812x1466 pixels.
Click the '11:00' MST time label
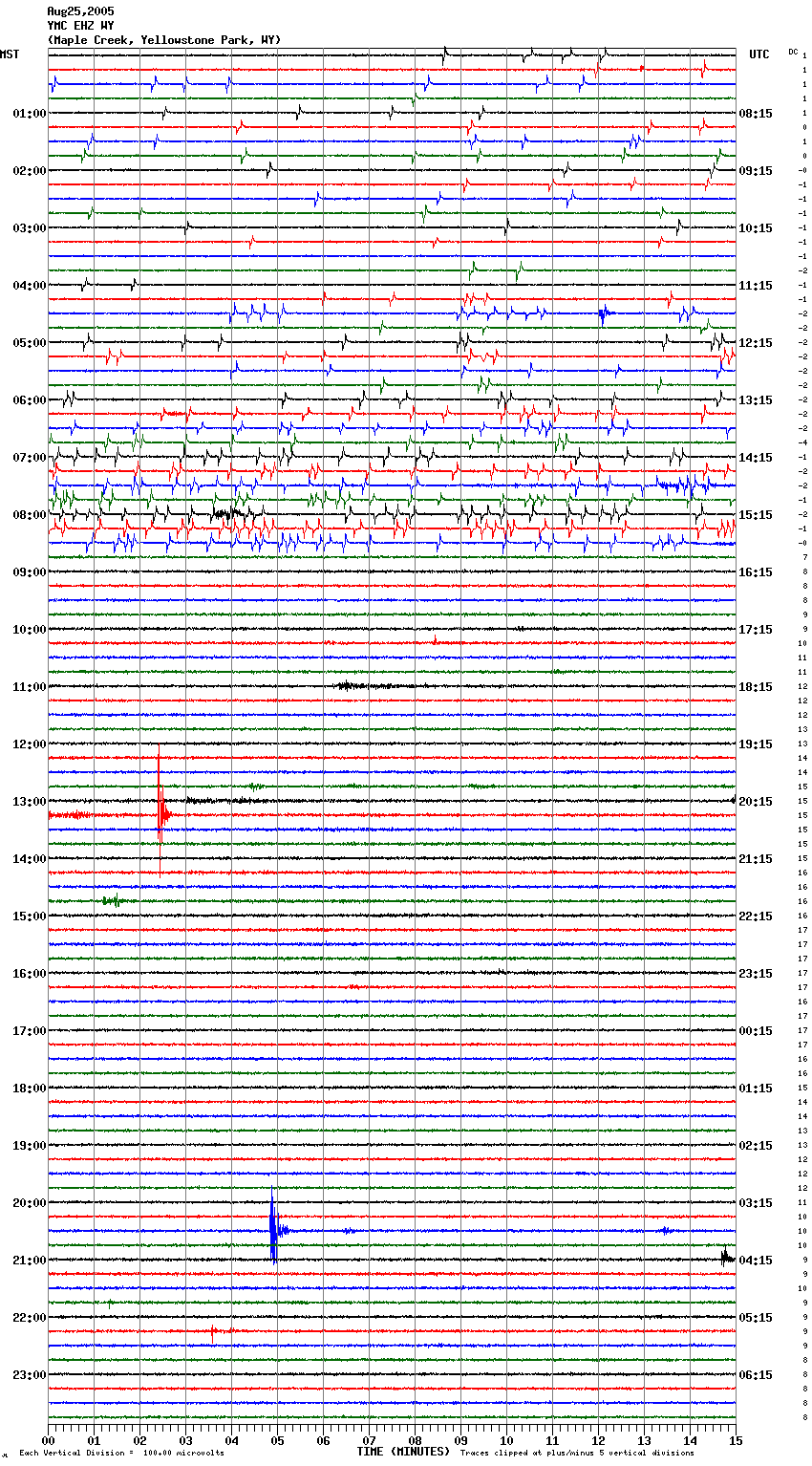(x=30, y=687)
